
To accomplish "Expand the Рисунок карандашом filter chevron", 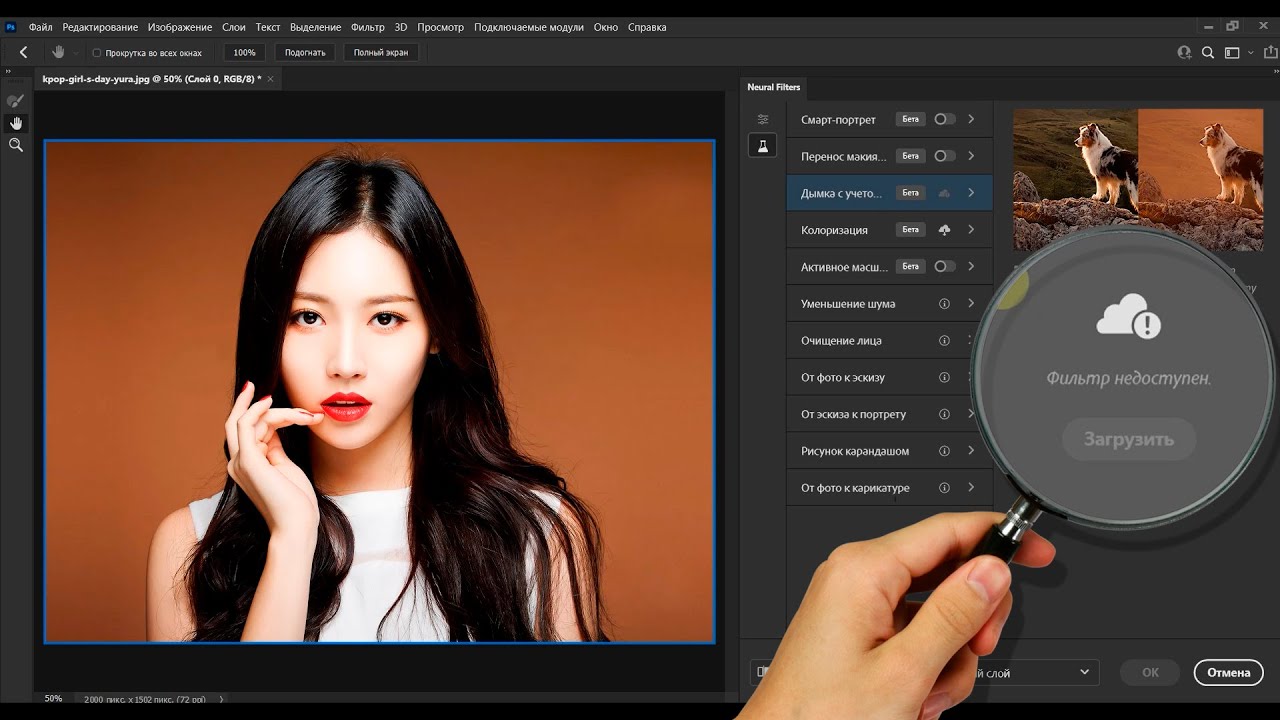I will (x=971, y=451).
